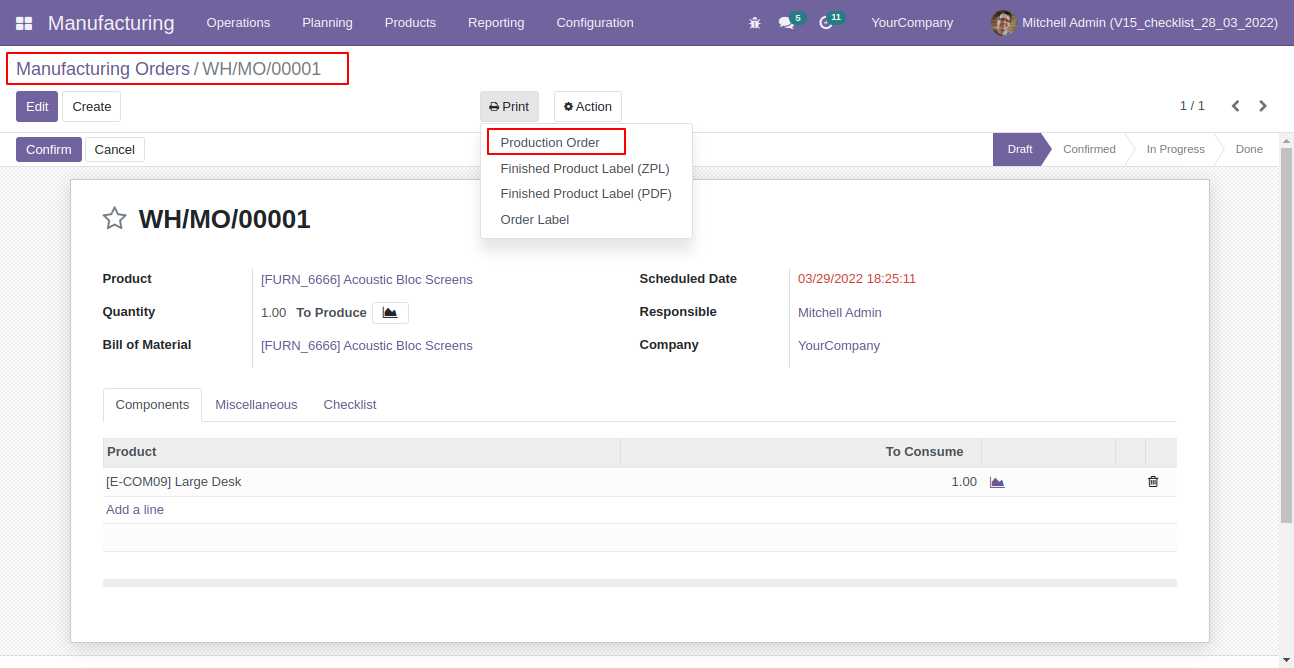Open the Responsible link Mitchell Admin
The width and height of the screenshot is (1294, 668).
840,313
